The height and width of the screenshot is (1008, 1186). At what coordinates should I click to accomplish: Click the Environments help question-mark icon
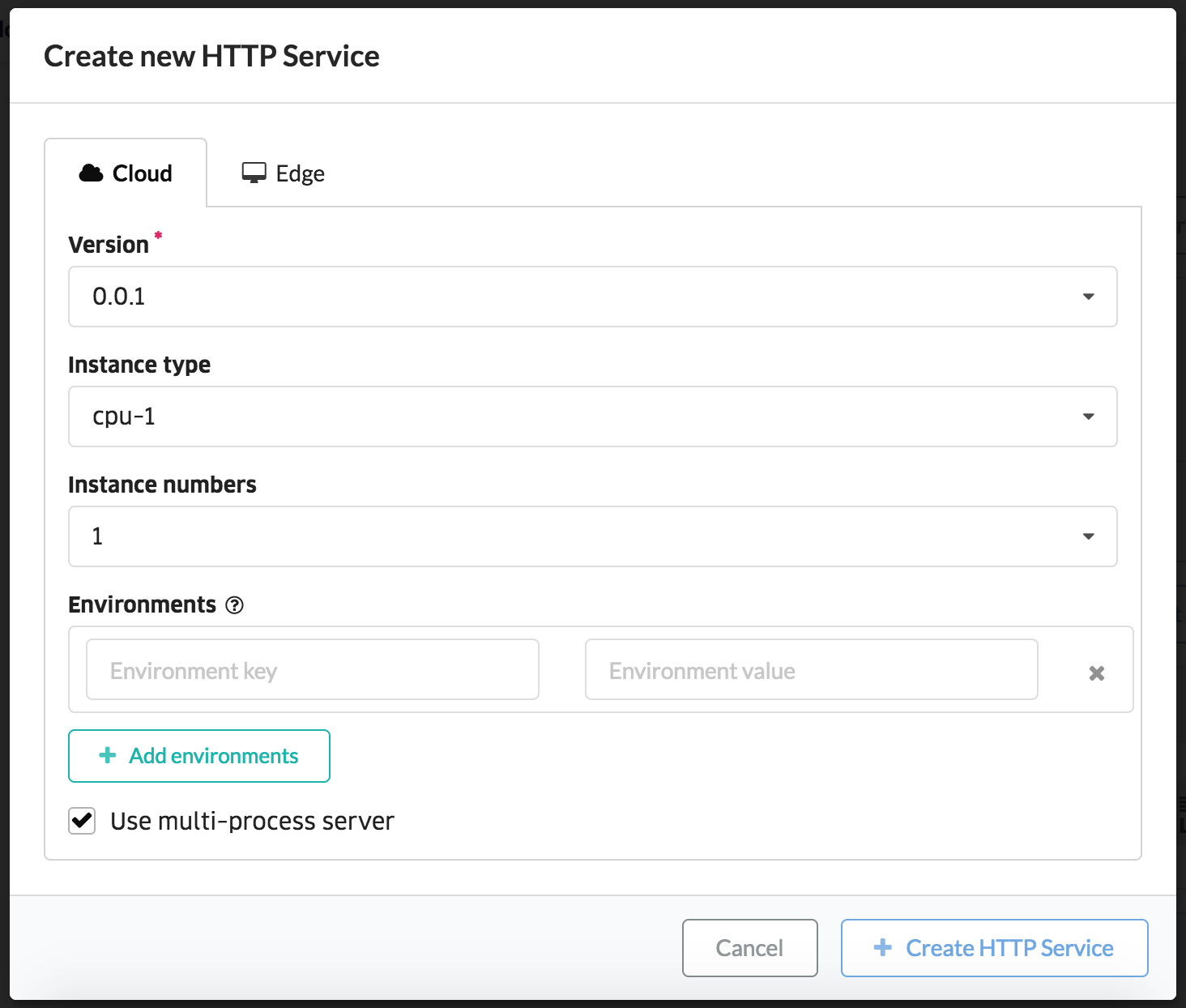point(234,605)
